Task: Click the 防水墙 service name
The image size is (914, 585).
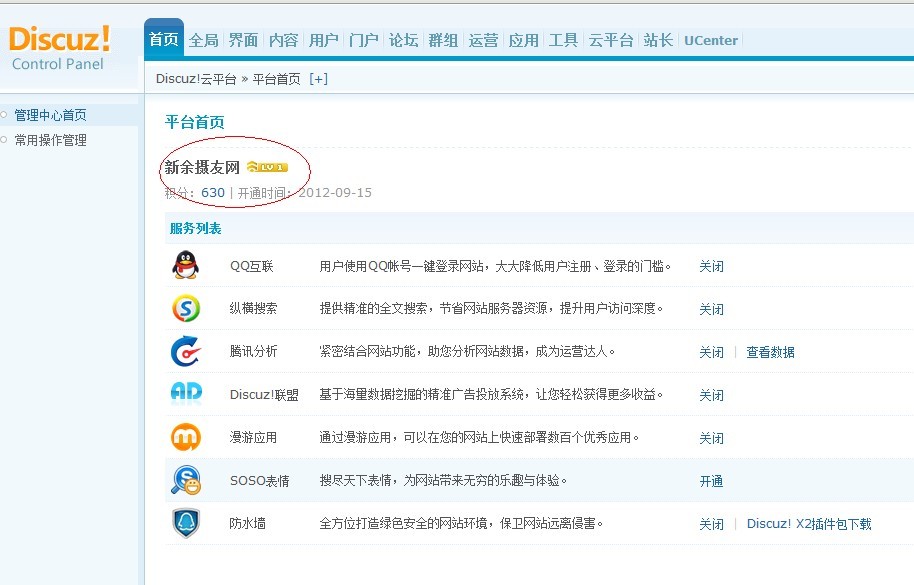Action: coord(247,523)
